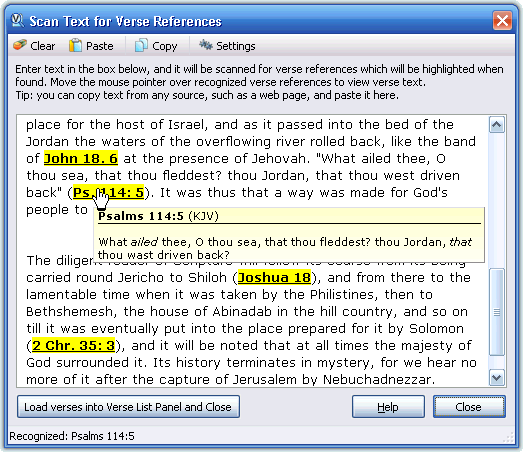Click the 2 Chr. 35: 3 reference
This screenshot has height=452, width=523.
point(73,346)
